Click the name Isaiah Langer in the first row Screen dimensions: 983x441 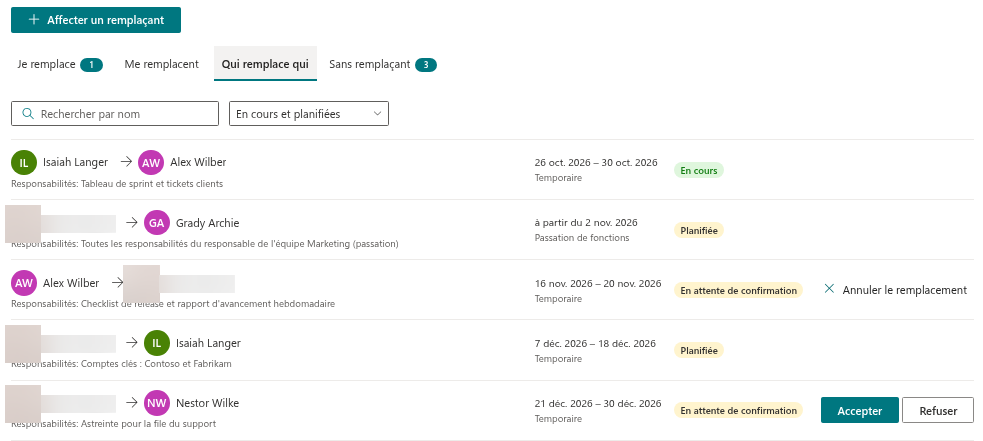tap(75, 162)
